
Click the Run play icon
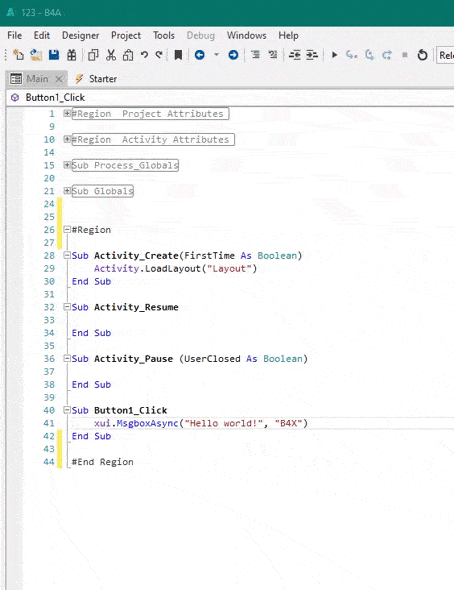[334, 55]
